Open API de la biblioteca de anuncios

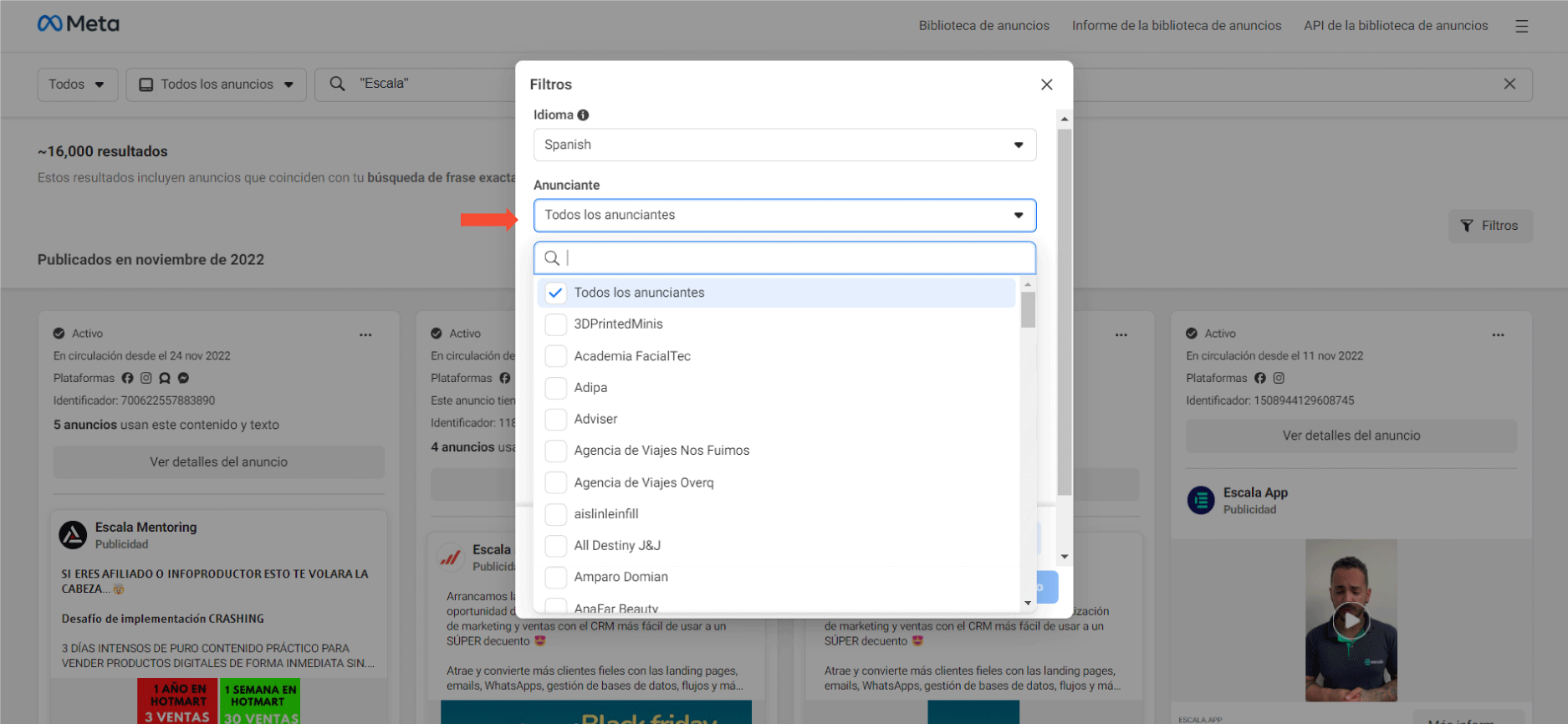[1396, 26]
